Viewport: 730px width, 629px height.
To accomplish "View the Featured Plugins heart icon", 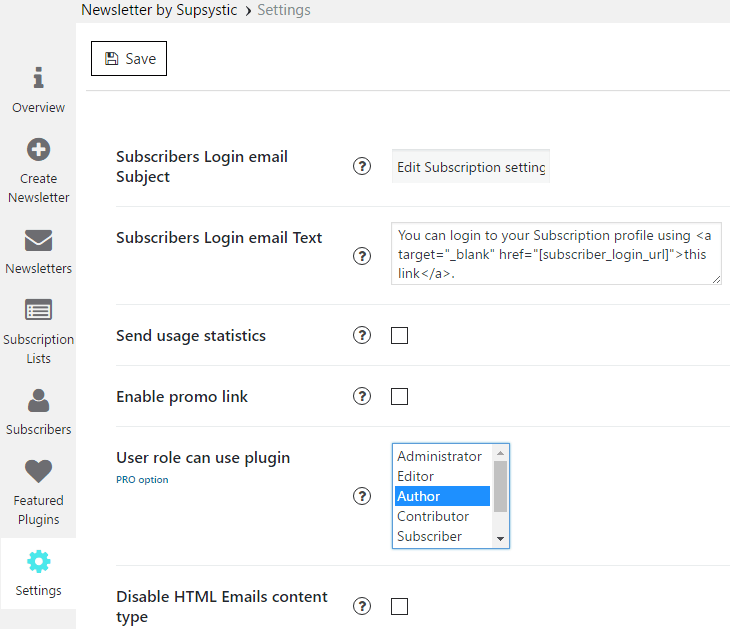I will tap(39, 471).
